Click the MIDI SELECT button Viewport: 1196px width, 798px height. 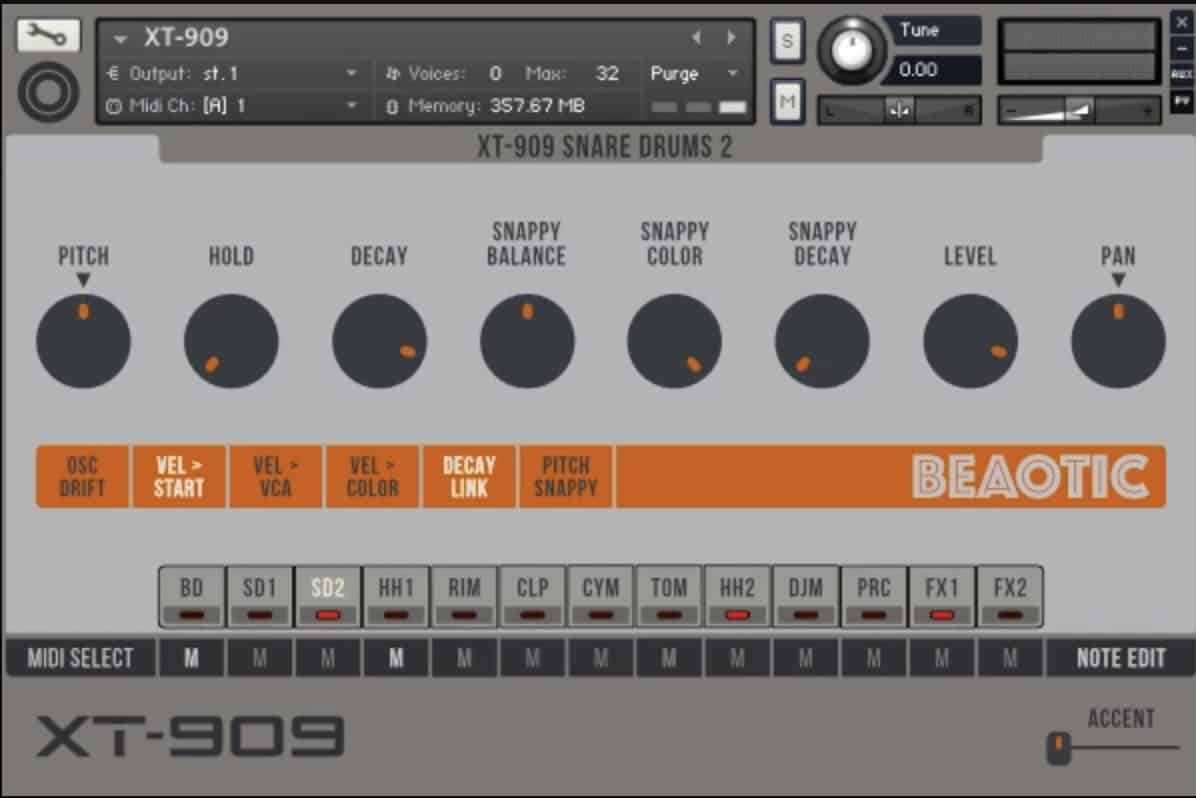pos(80,658)
